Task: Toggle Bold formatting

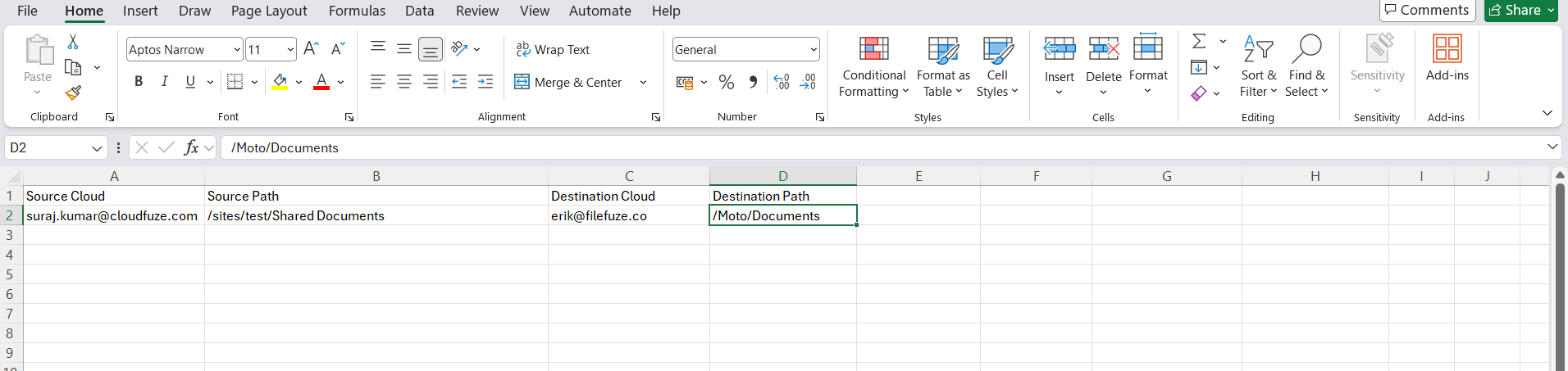Action: pos(139,82)
